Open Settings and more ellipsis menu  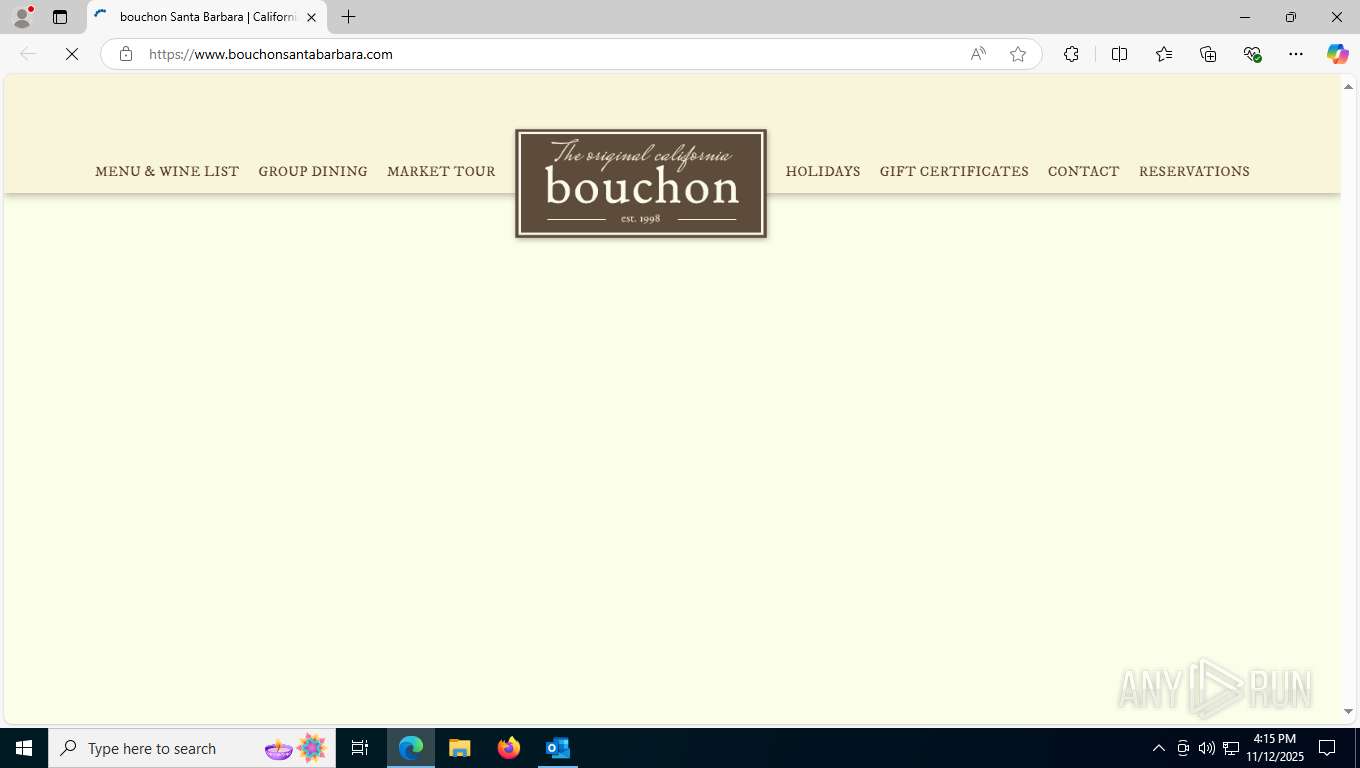1296,54
